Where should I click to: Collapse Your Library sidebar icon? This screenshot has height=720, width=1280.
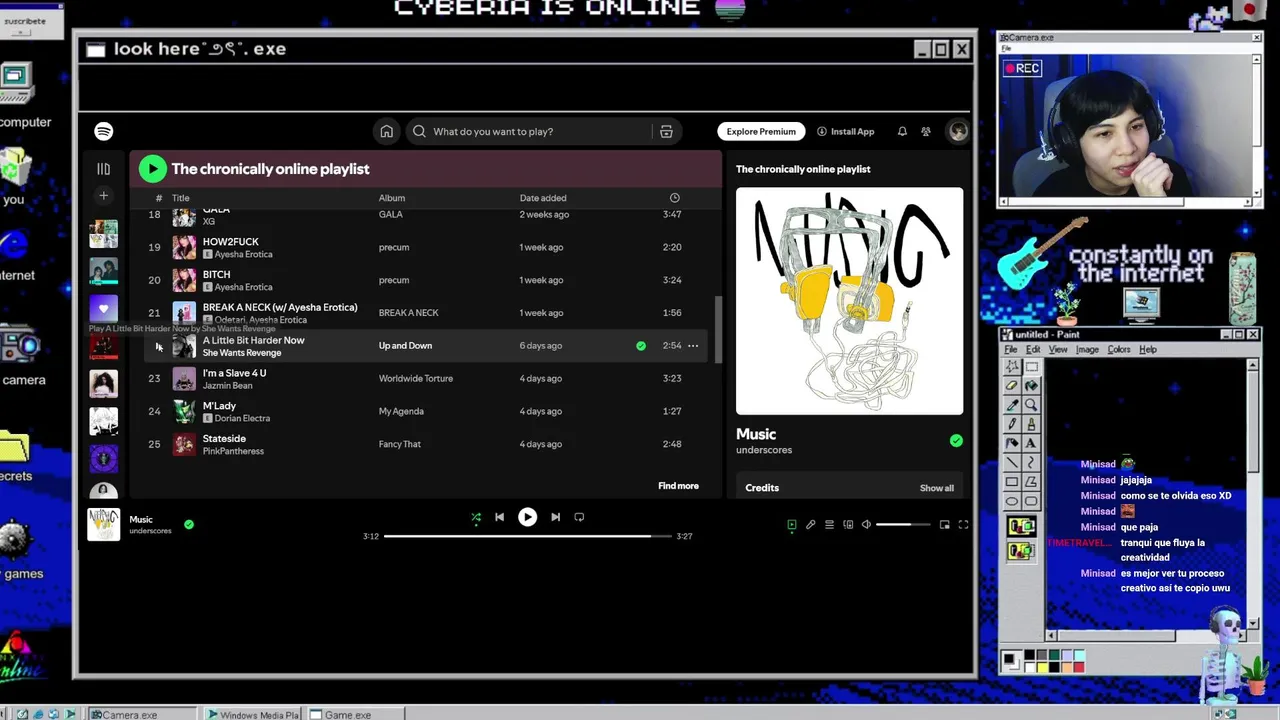tap(103, 169)
